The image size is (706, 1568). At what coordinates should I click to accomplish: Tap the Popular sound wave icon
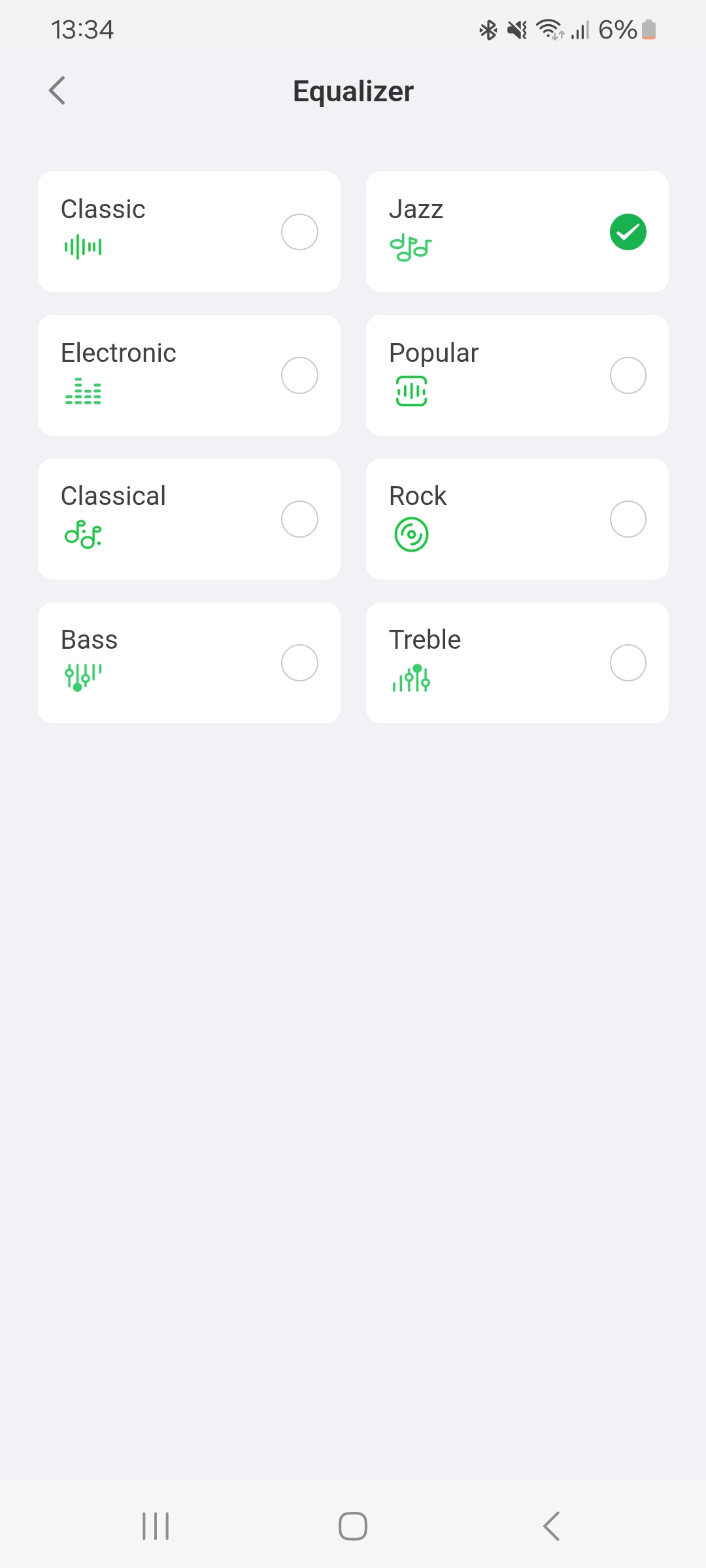[411, 391]
